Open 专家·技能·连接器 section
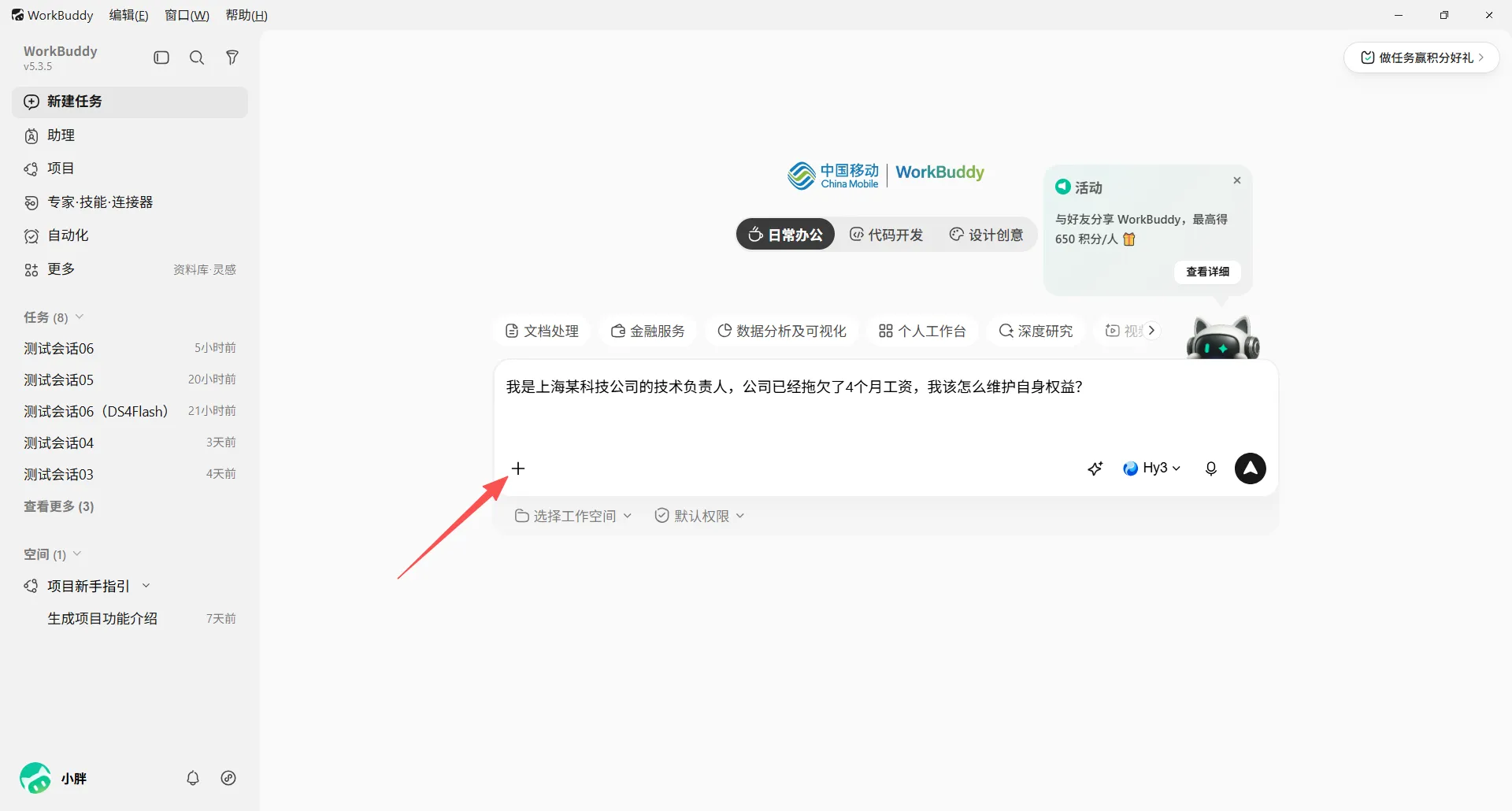Viewport: 1512px width, 811px height. click(130, 202)
